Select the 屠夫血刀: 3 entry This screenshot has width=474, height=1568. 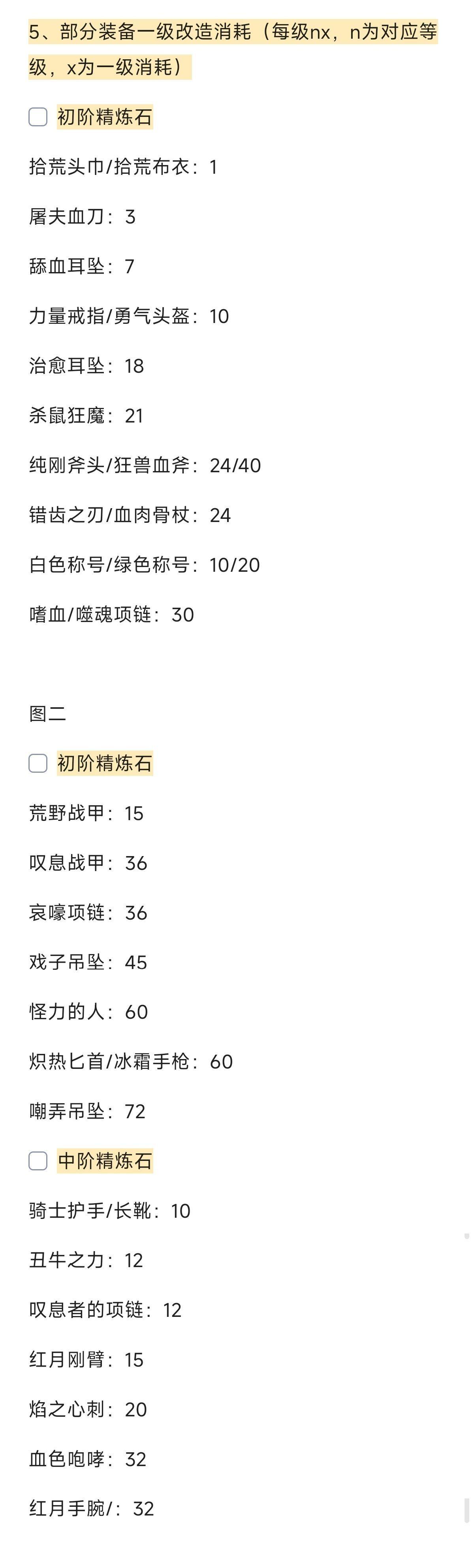[x=82, y=217]
